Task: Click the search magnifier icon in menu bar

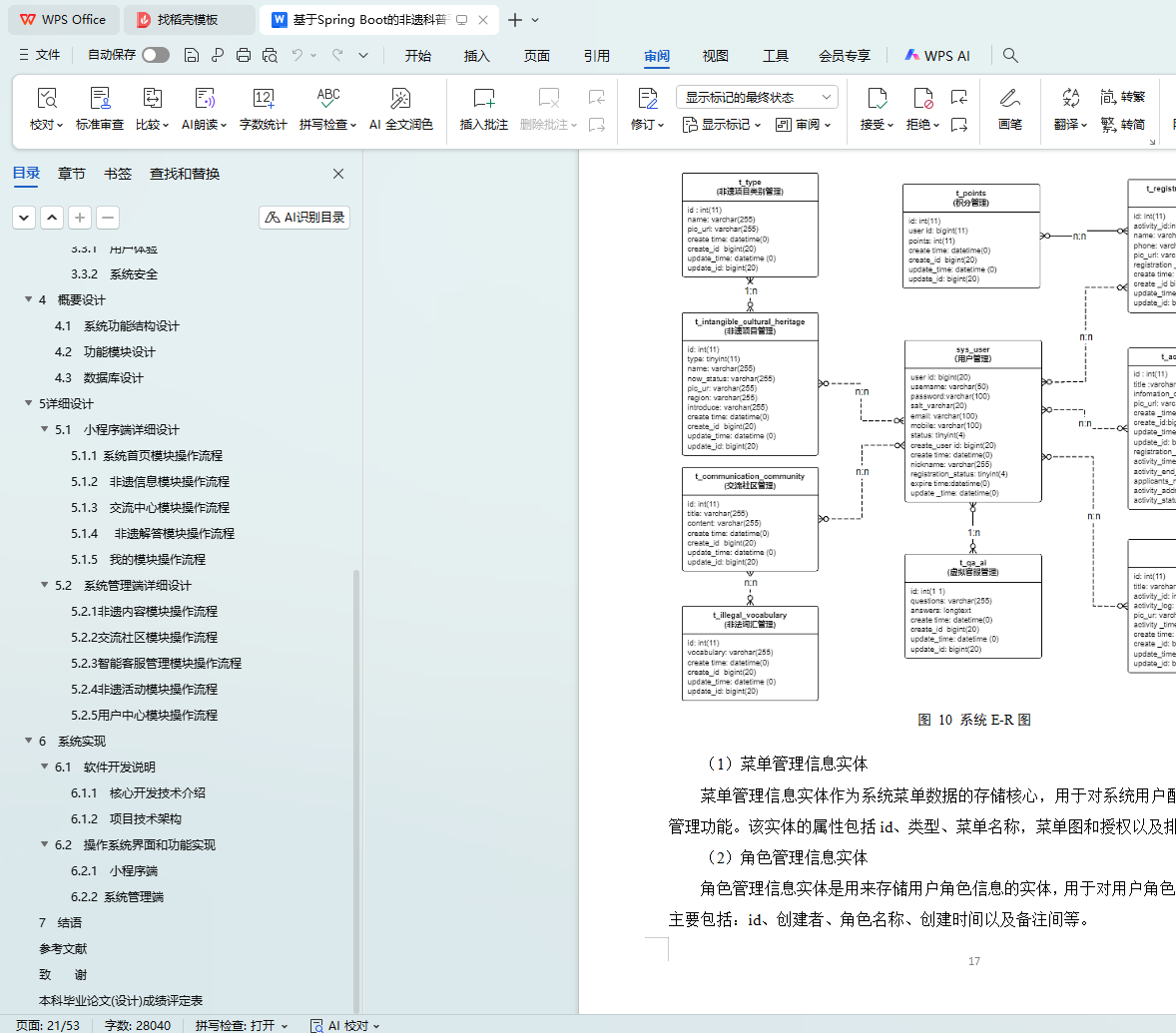Action: click(1010, 55)
